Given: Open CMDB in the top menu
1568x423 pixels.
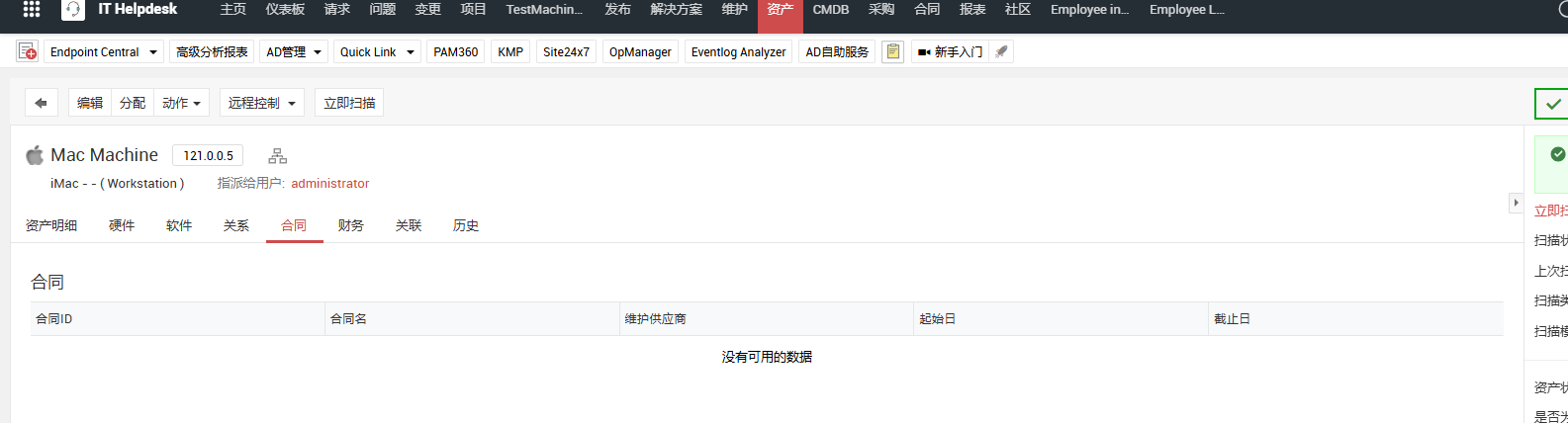Looking at the screenshot, I should pos(831,10).
